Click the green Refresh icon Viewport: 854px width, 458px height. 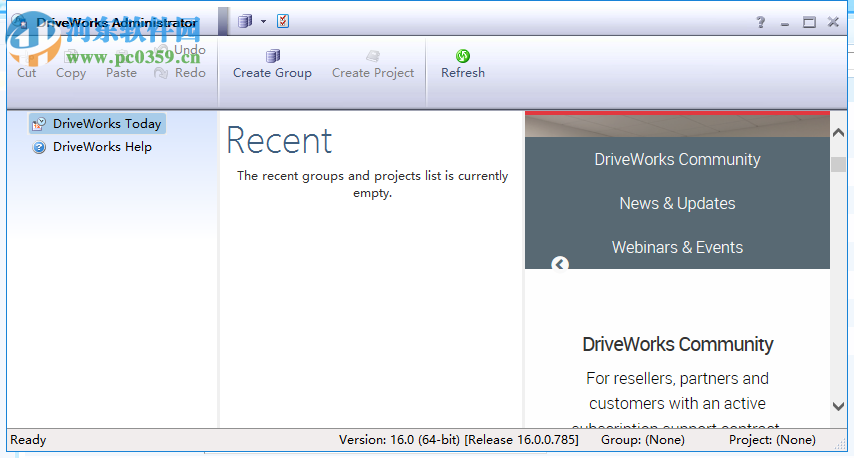click(x=462, y=56)
